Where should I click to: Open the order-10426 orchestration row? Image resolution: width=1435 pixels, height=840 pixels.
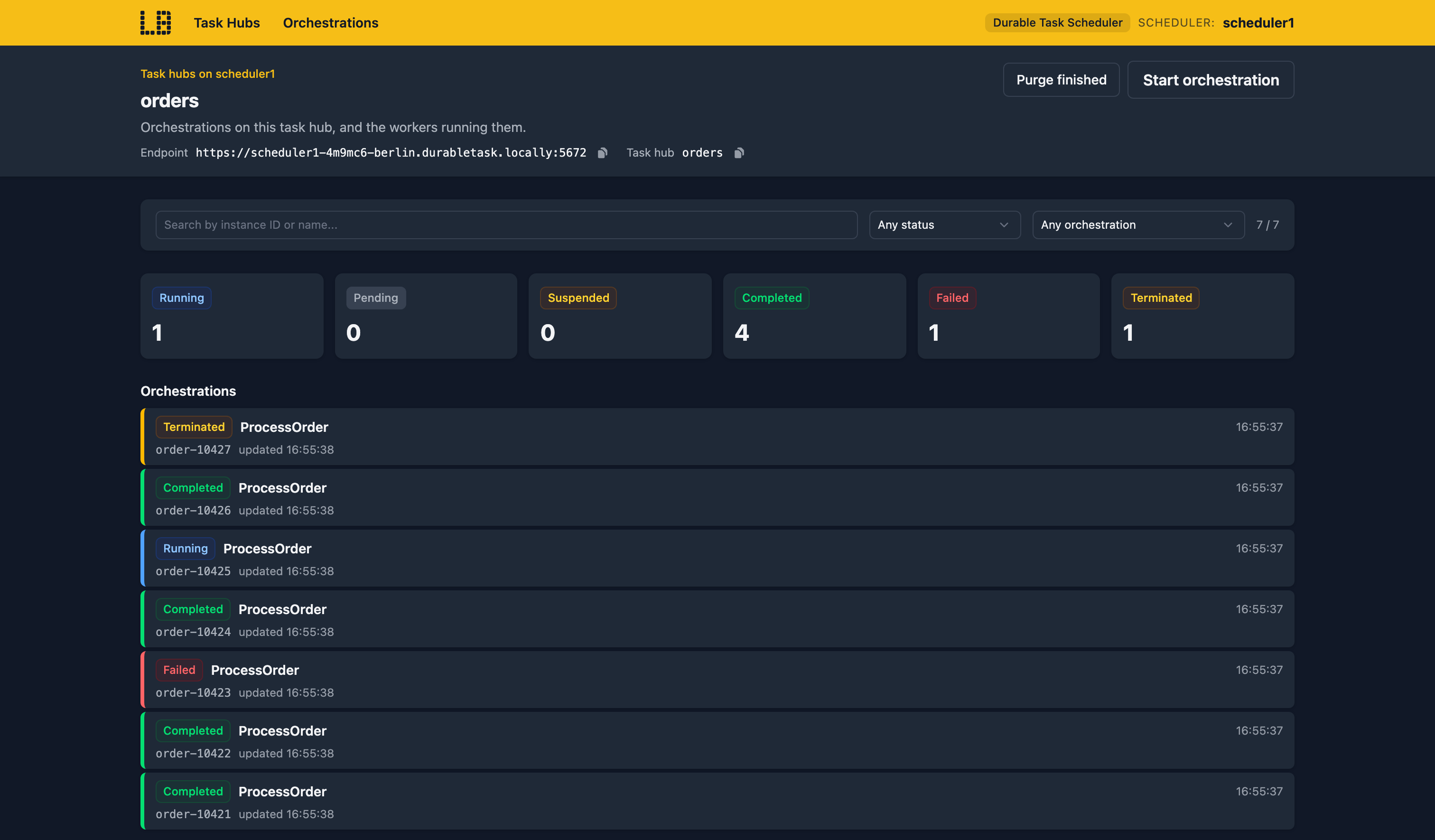point(717,497)
